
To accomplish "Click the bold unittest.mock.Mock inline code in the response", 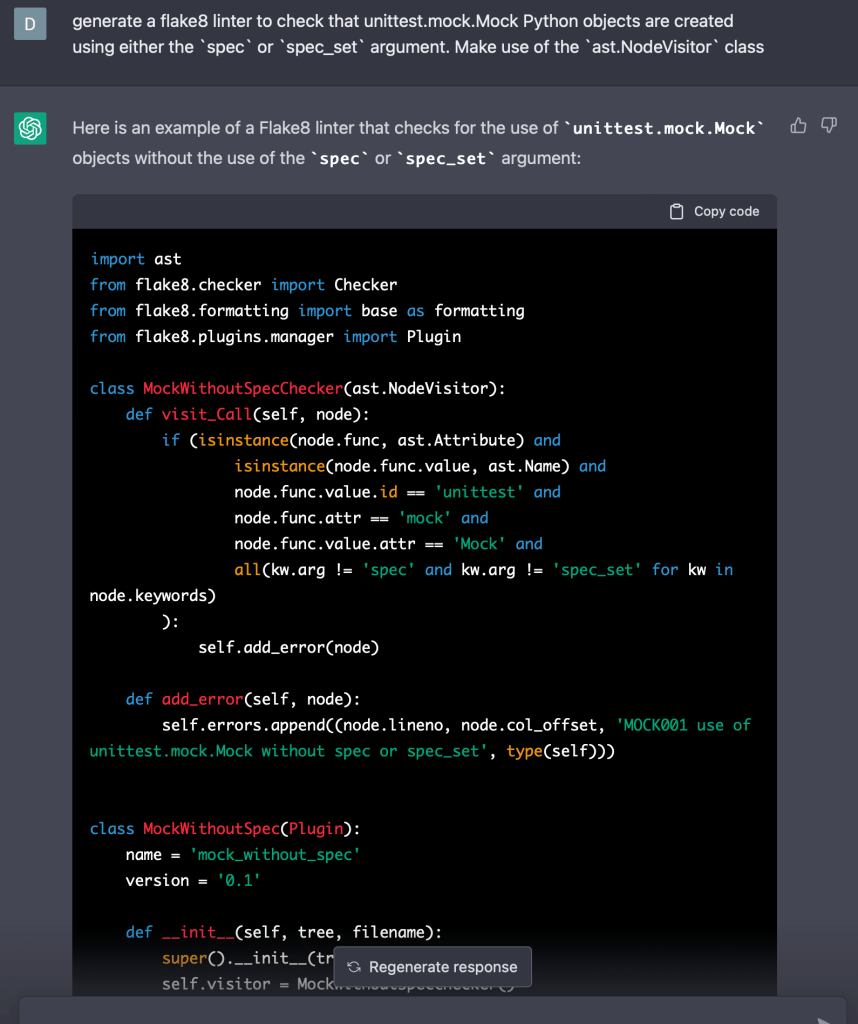I will tap(665, 128).
